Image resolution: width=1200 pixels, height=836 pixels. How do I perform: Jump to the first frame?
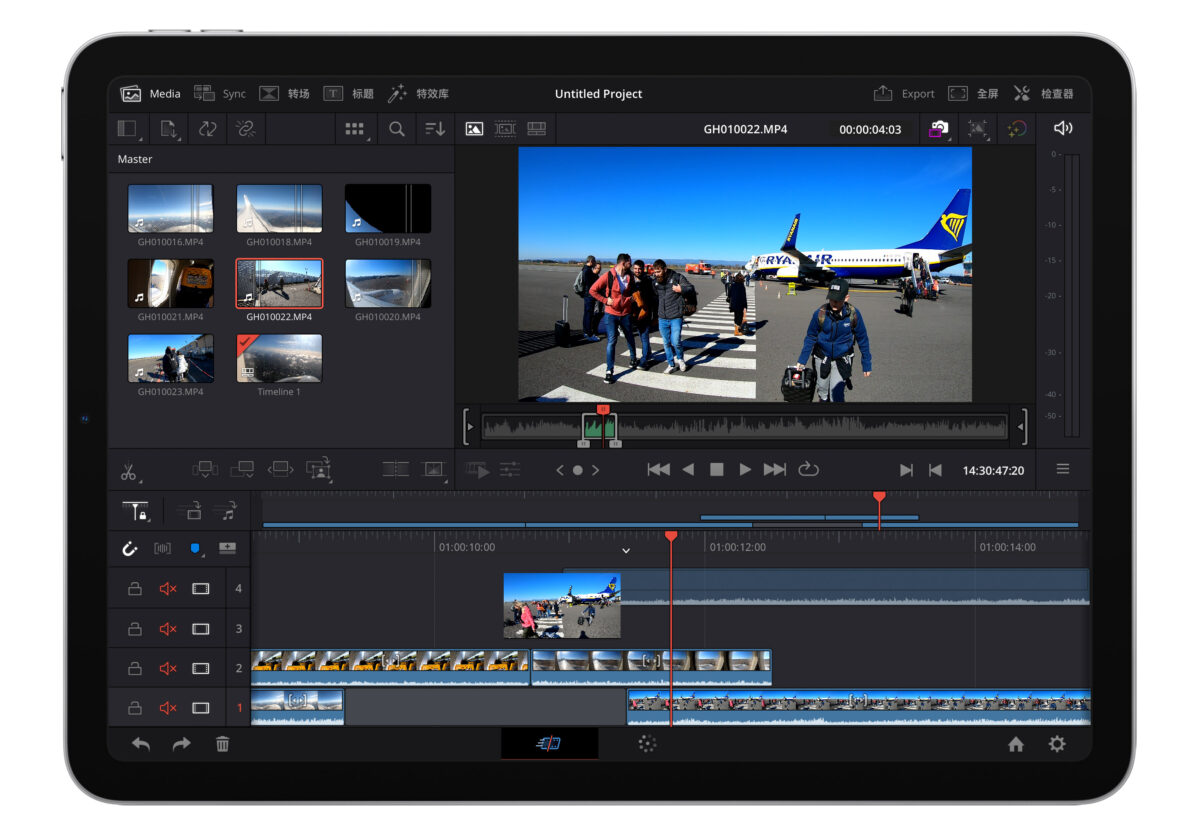[x=658, y=470]
